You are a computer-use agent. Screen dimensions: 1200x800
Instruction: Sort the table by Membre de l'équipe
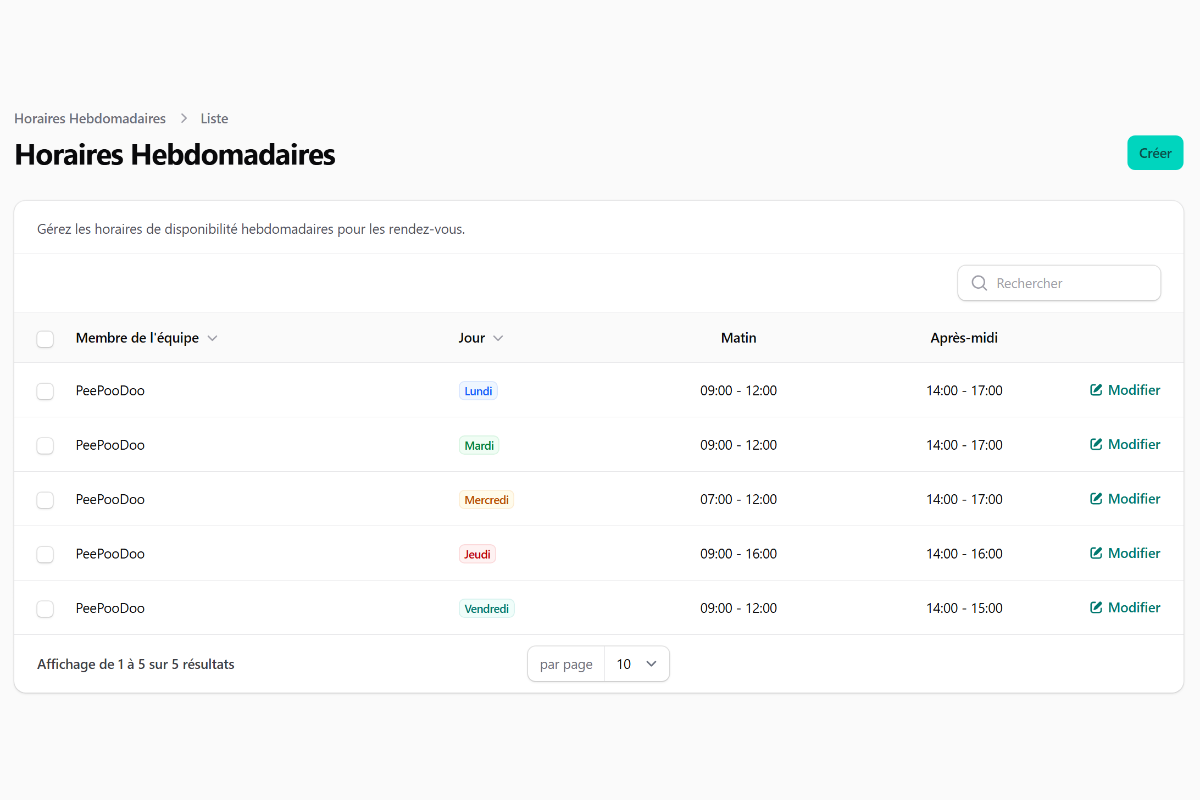click(x=146, y=338)
